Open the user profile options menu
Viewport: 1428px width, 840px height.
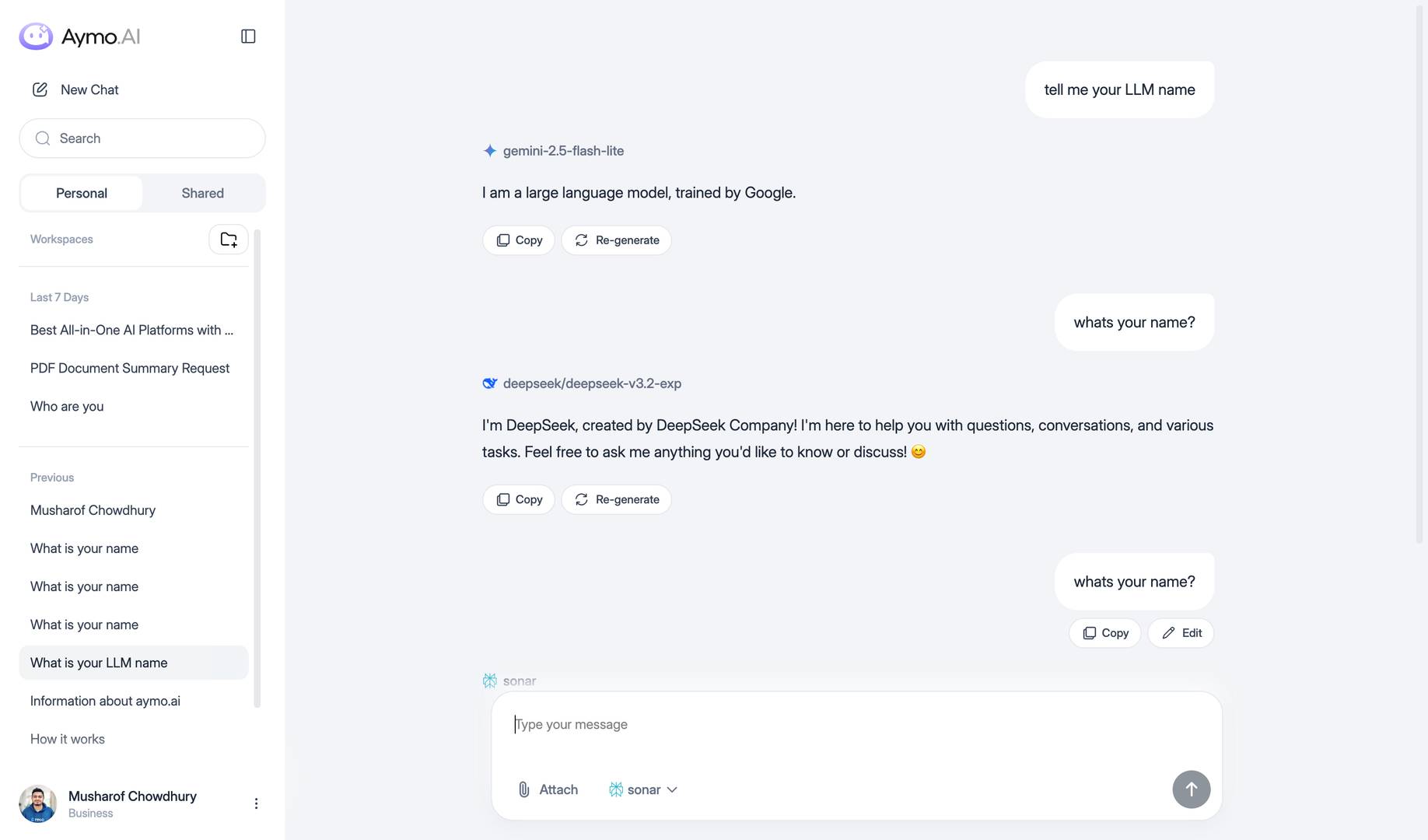coord(256,803)
